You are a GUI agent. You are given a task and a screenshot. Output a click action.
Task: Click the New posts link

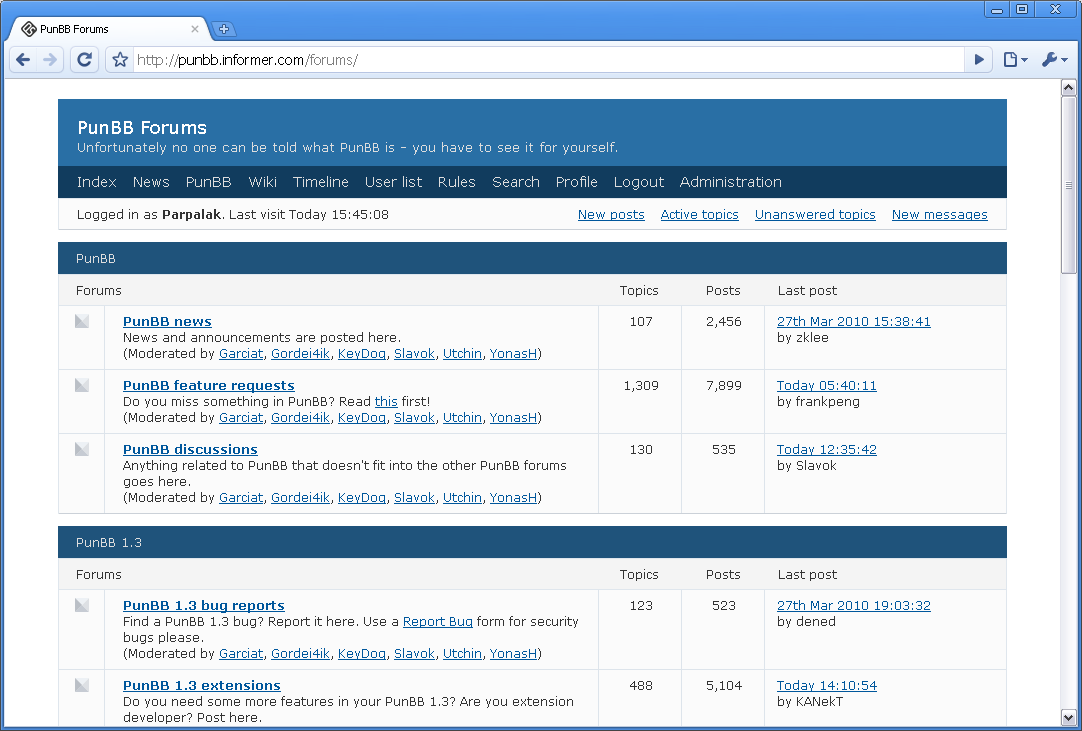(611, 215)
